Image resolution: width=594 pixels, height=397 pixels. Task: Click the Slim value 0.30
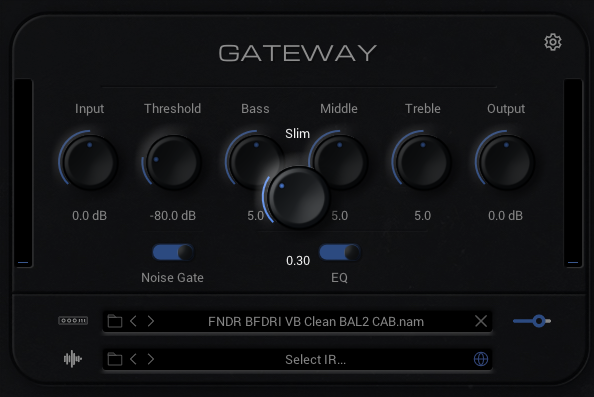(x=298, y=261)
